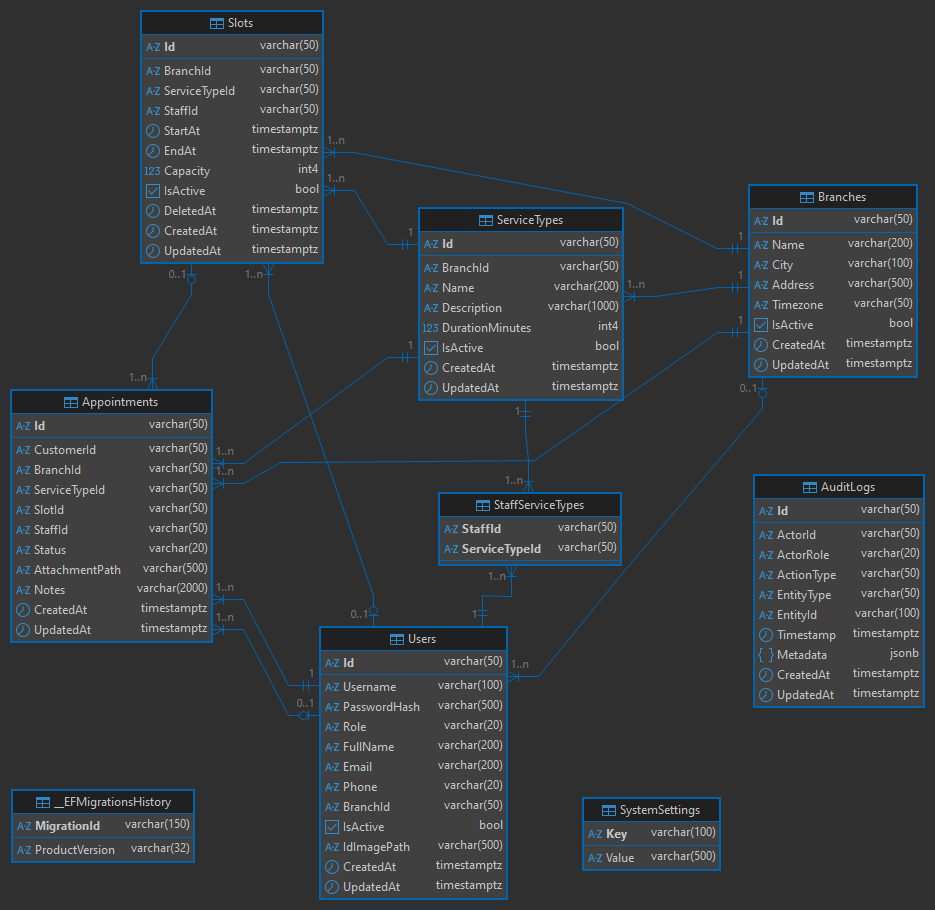935x910 pixels.
Task: Click checkbox icon beside Users IsActive
Action: click(x=332, y=827)
